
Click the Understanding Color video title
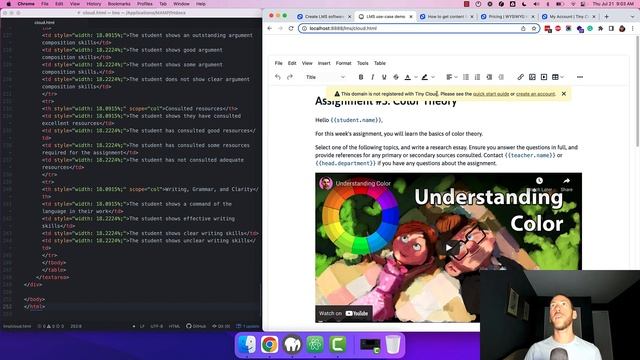[x=363, y=184]
